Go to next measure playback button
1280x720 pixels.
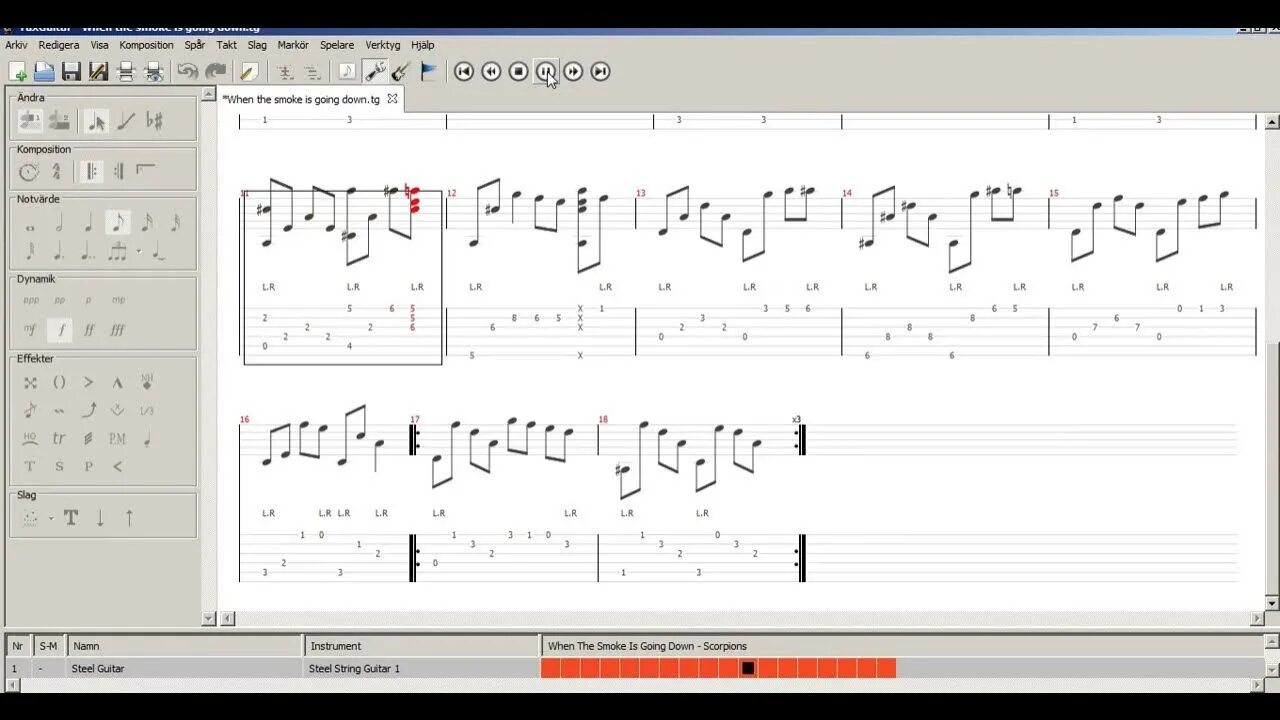(573, 71)
